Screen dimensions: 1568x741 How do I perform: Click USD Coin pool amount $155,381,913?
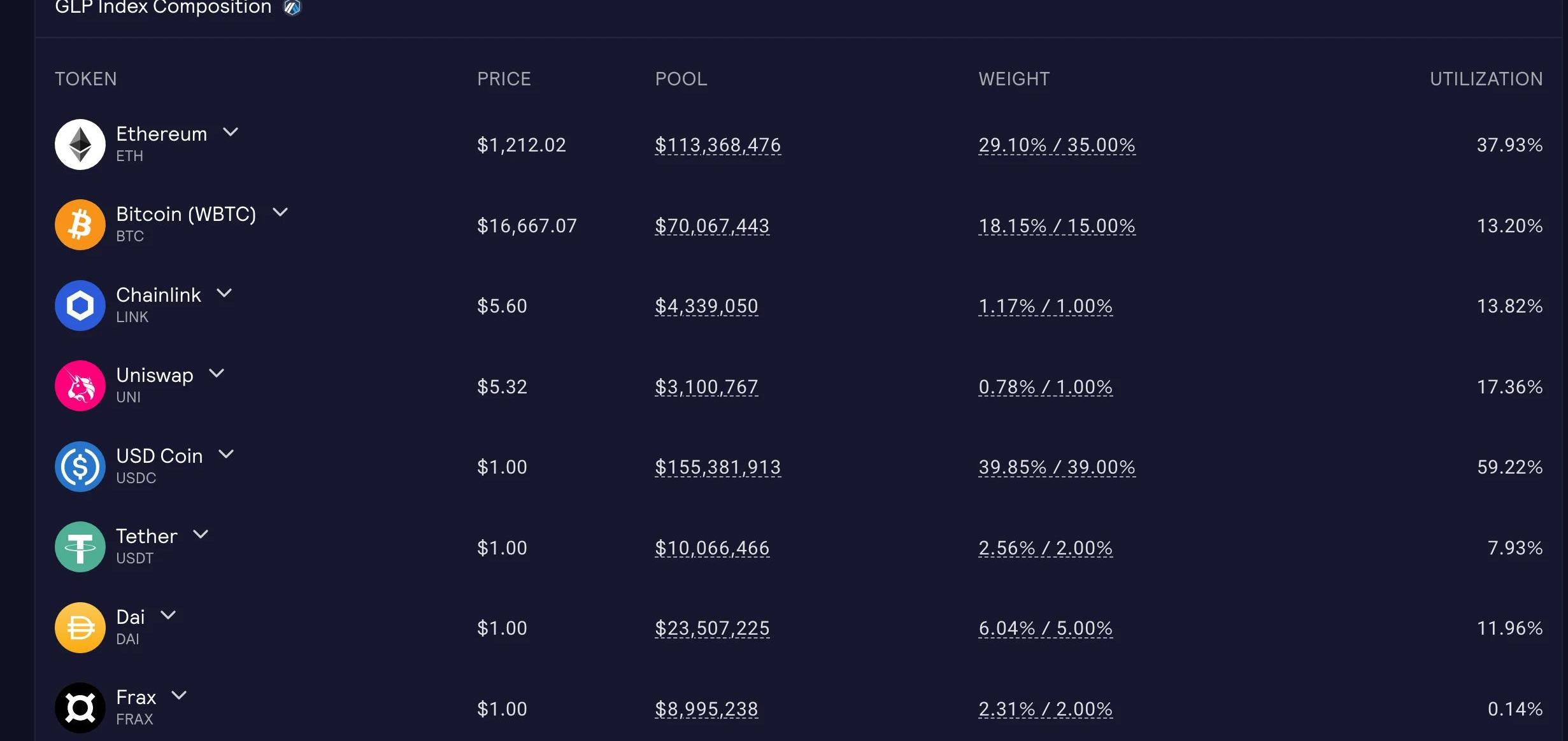coord(718,467)
